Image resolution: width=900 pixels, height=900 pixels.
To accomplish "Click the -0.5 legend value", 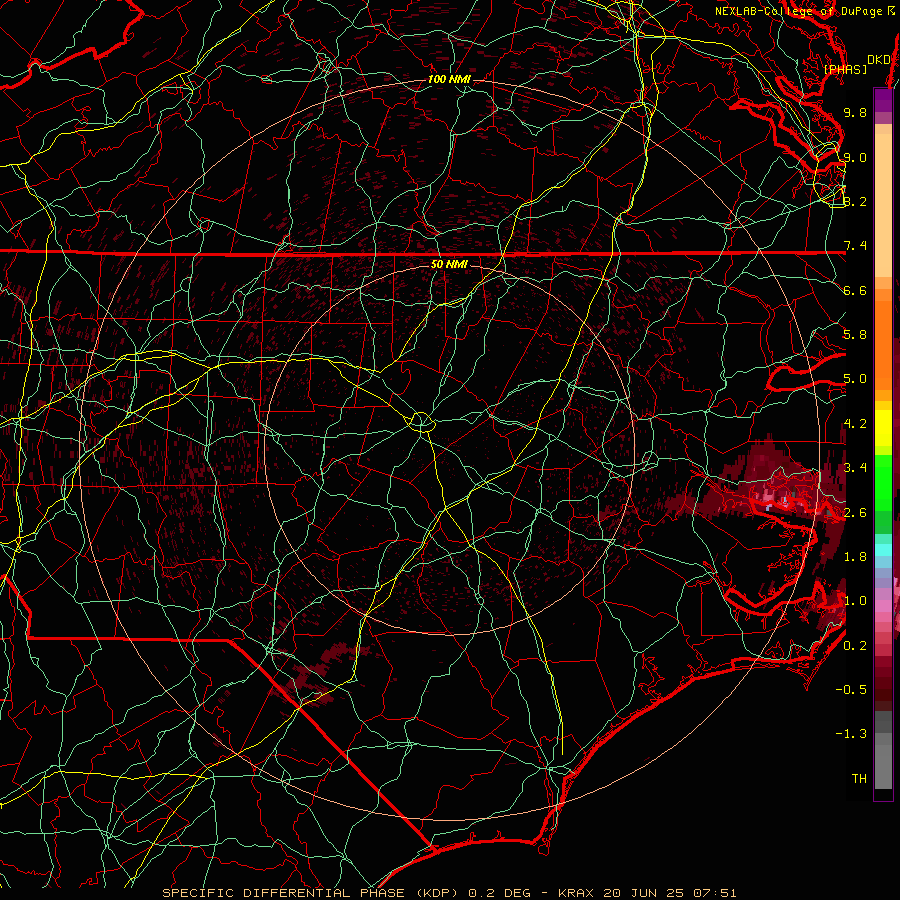I will tap(851, 689).
